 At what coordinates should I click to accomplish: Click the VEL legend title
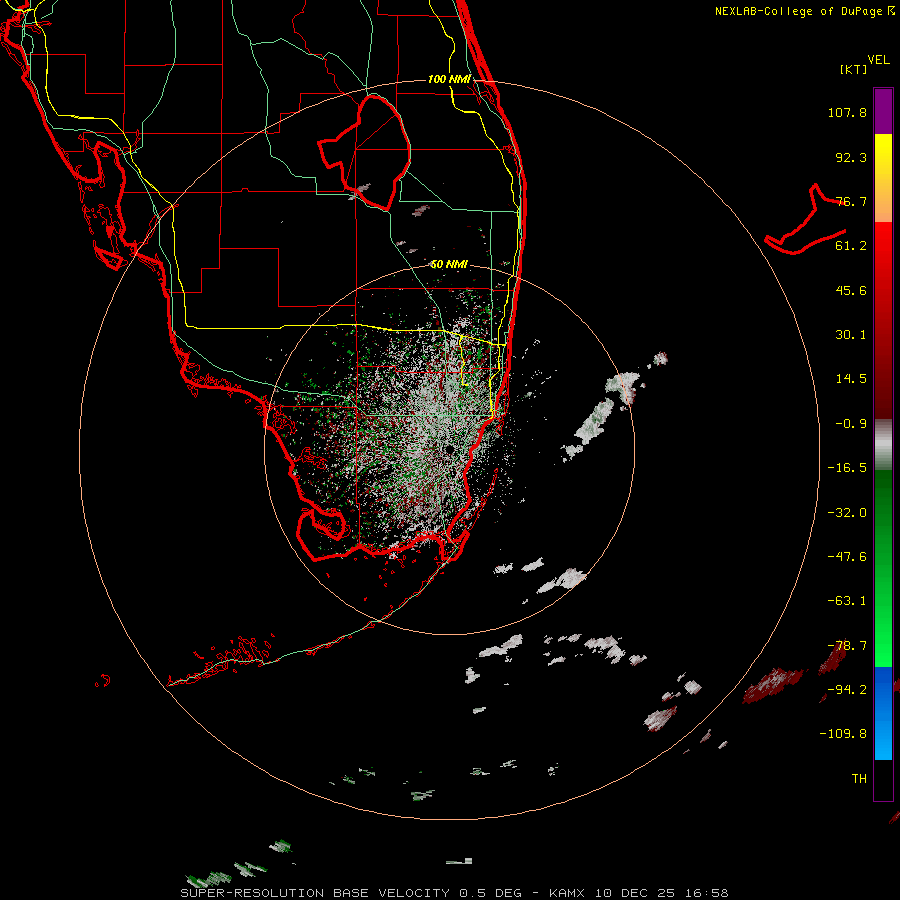tap(878, 60)
